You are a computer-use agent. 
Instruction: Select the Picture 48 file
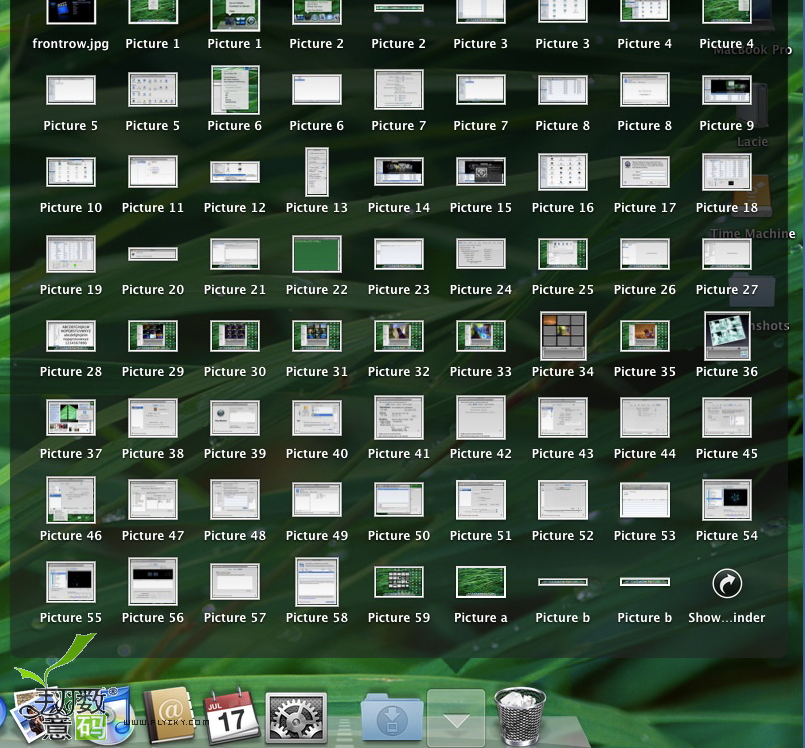coord(235,500)
